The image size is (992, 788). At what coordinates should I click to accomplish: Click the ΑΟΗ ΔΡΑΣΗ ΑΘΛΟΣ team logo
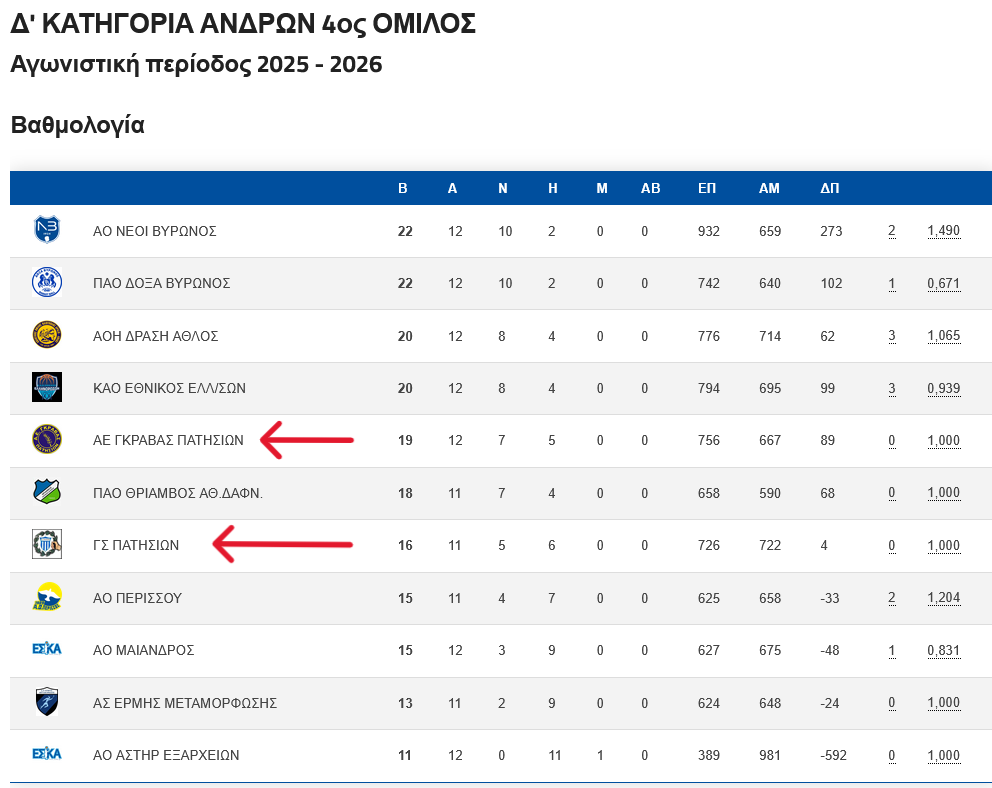(47, 335)
